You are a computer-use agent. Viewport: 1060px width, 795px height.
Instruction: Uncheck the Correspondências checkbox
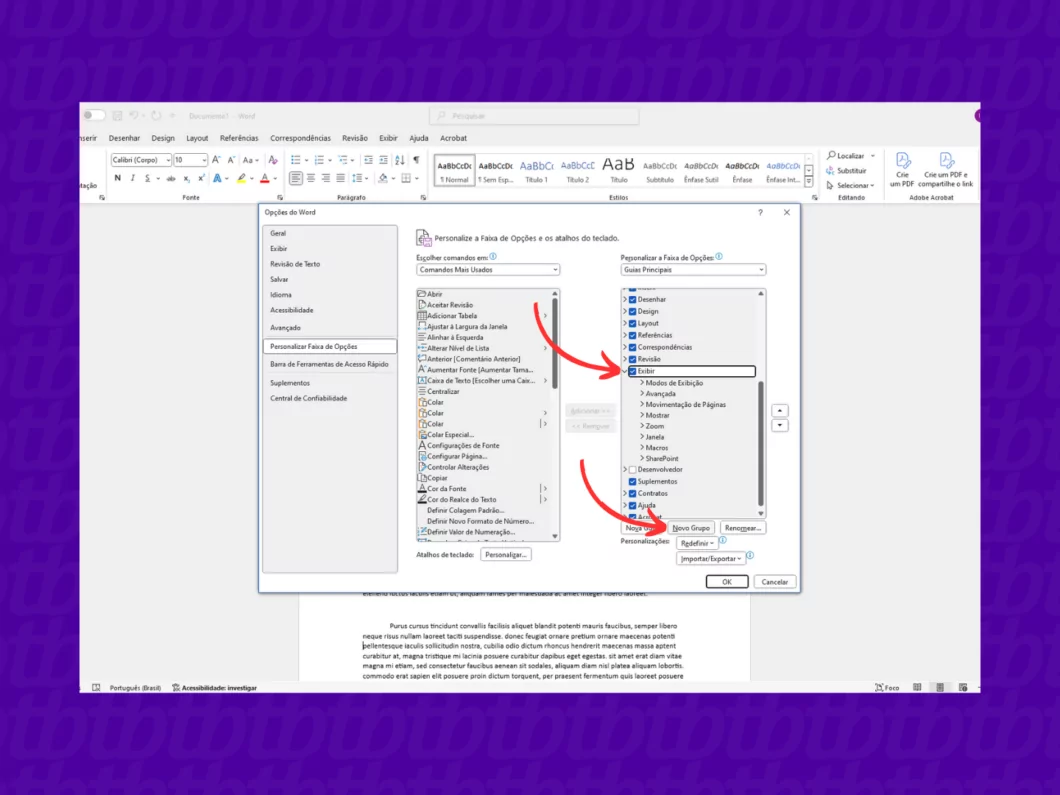point(633,347)
